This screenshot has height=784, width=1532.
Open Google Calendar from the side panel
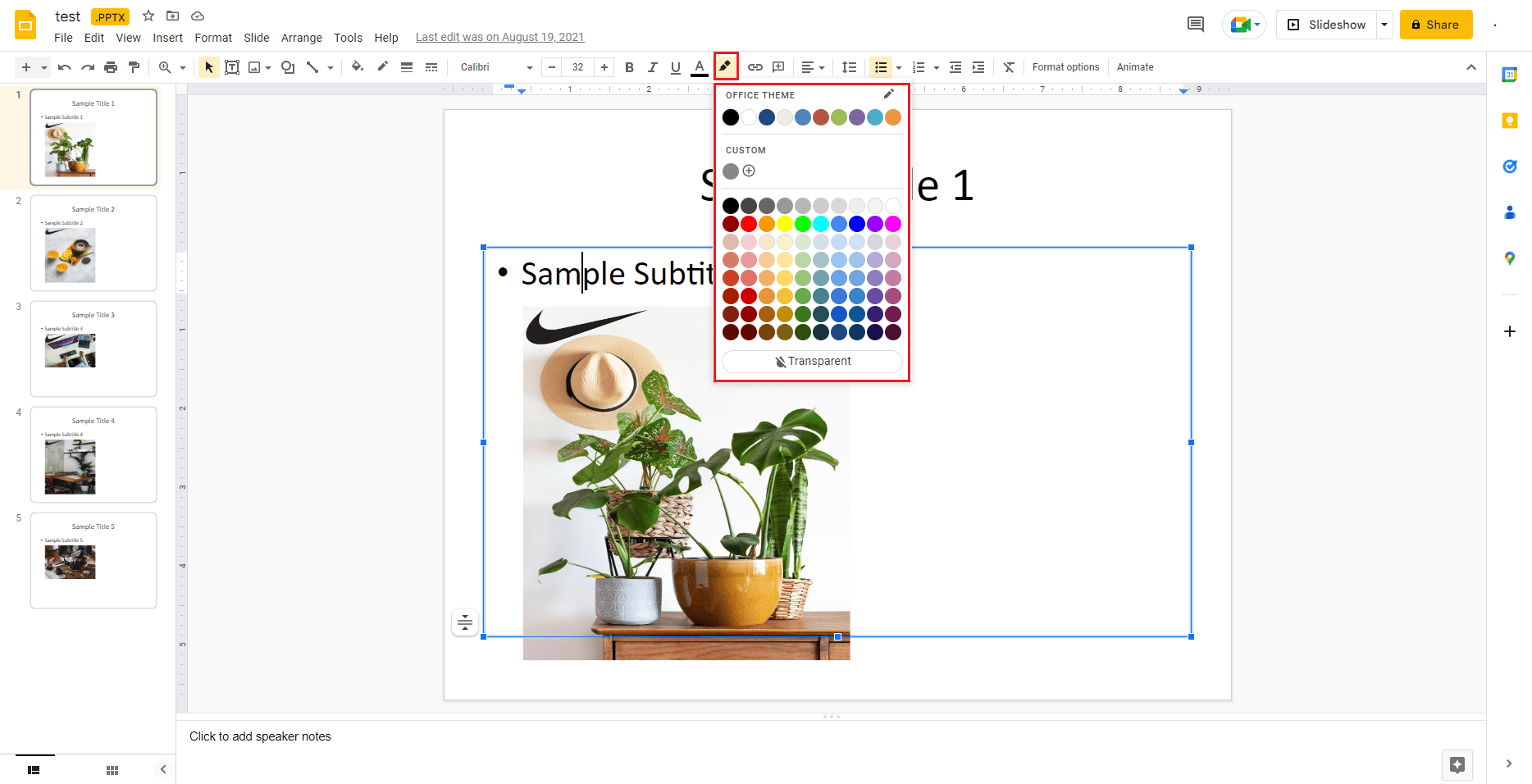pyautogui.click(x=1510, y=74)
